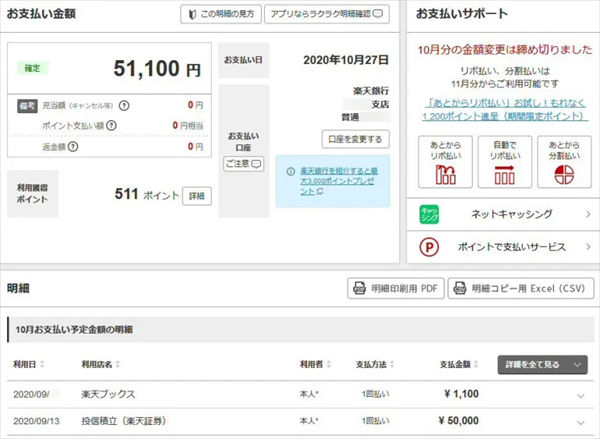Viewport: 600px width, 439px height.
Task: Click 口座を変更する button
Action: 355,139
